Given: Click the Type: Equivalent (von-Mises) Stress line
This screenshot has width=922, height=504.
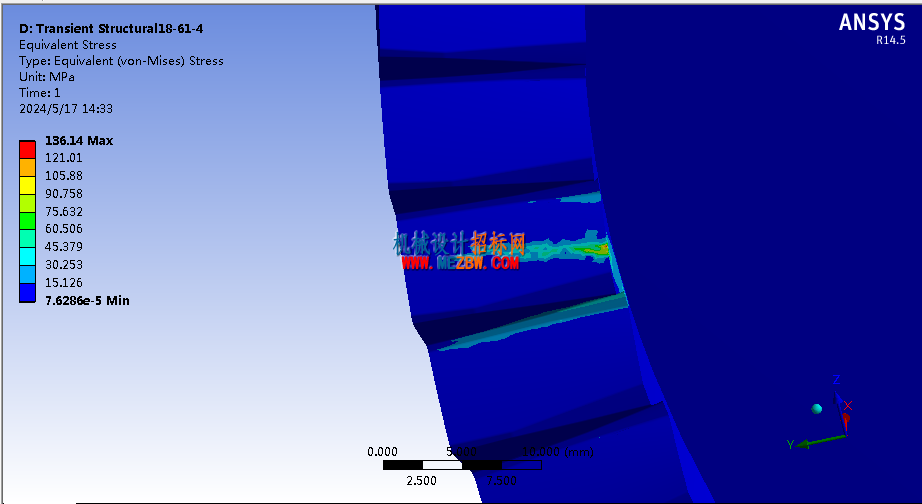Looking at the screenshot, I should click(121, 61).
